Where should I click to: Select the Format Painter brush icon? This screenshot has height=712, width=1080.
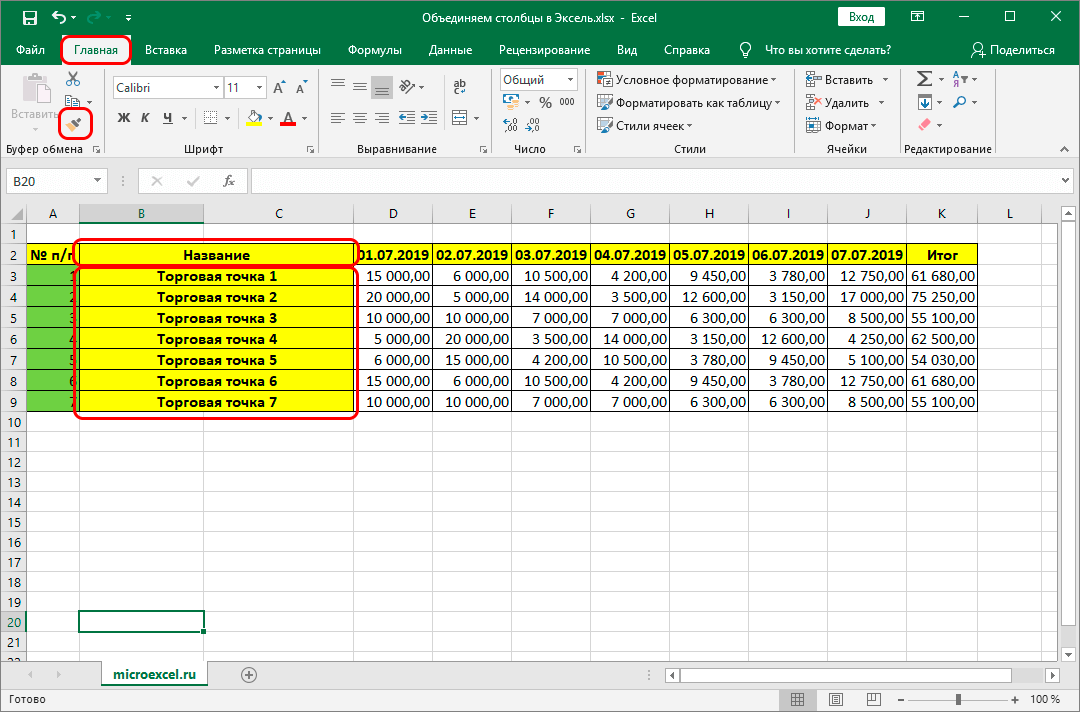[75, 124]
